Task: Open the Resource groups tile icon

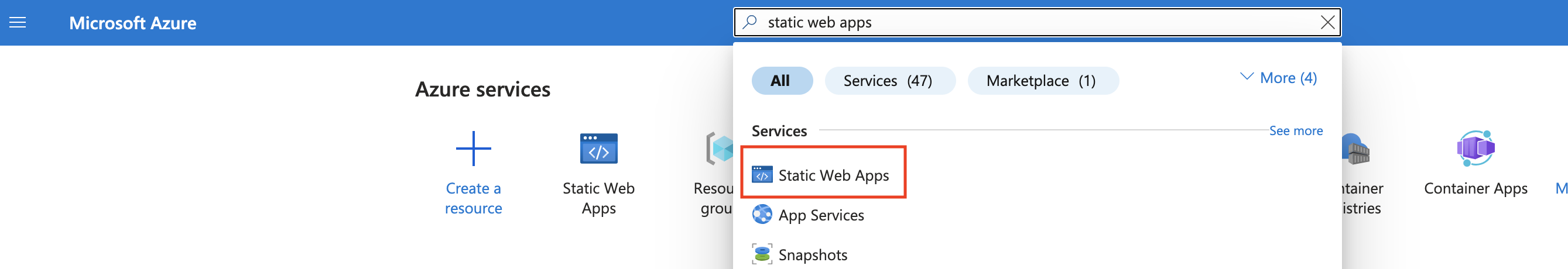Action: (720, 149)
